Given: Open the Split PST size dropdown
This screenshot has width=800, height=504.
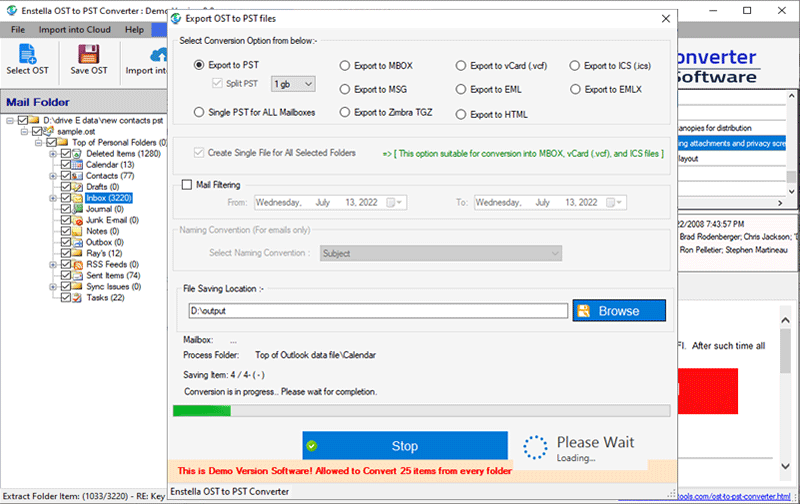Looking at the screenshot, I should tap(293, 84).
